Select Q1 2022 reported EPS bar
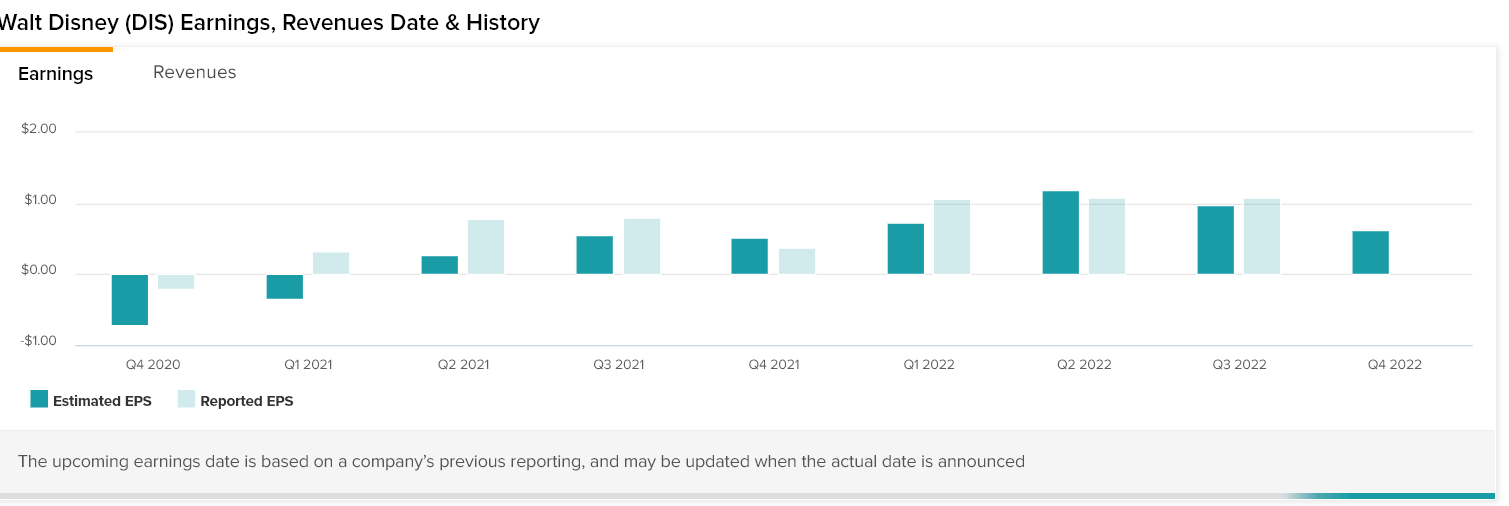The image size is (1509, 506). (x=952, y=237)
